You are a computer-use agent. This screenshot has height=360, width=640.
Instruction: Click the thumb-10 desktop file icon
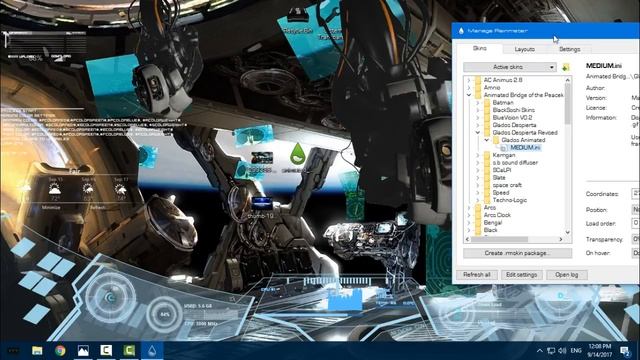click(261, 204)
